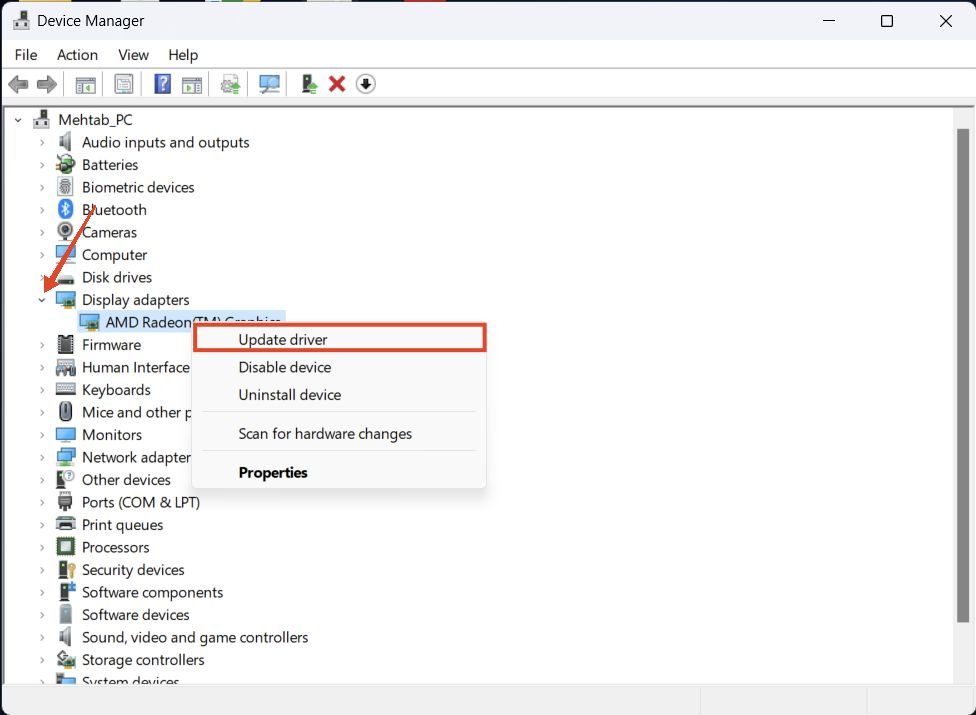976x715 pixels.
Task: Collapse the Mehtab_PC root node
Action: point(18,120)
